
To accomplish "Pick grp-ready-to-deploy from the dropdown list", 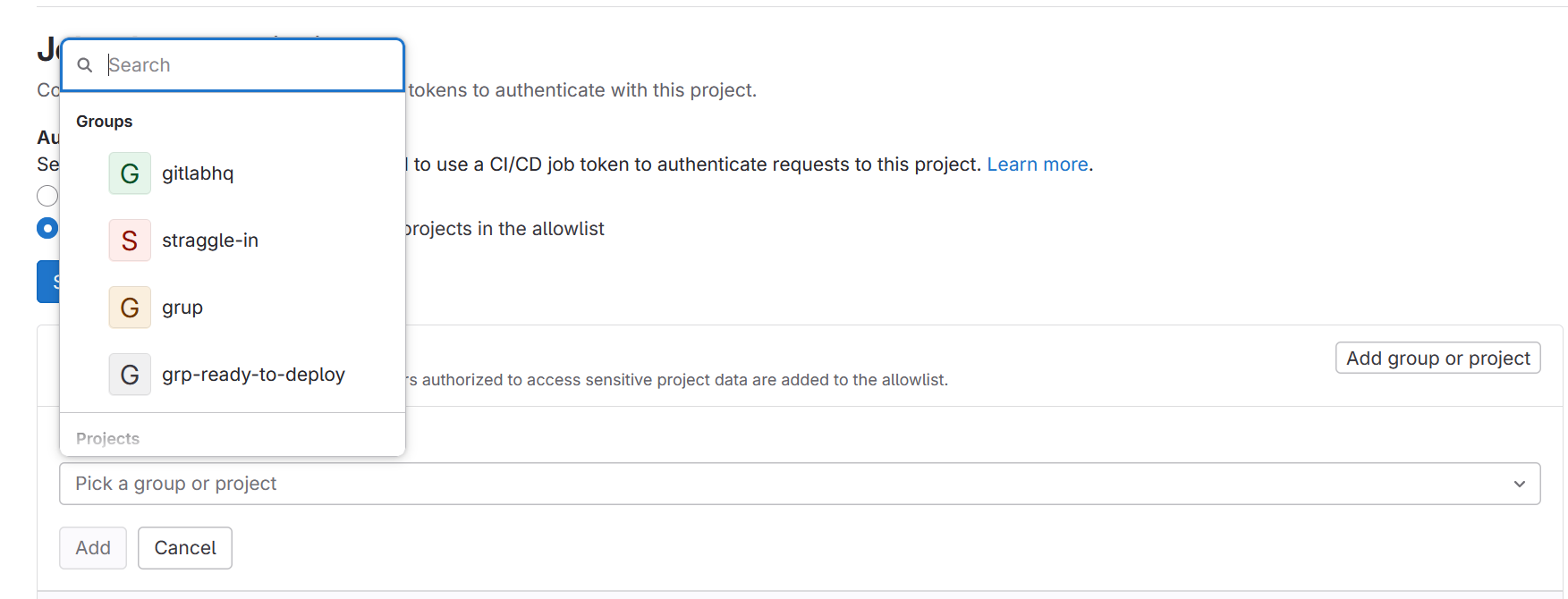I will click(254, 374).
